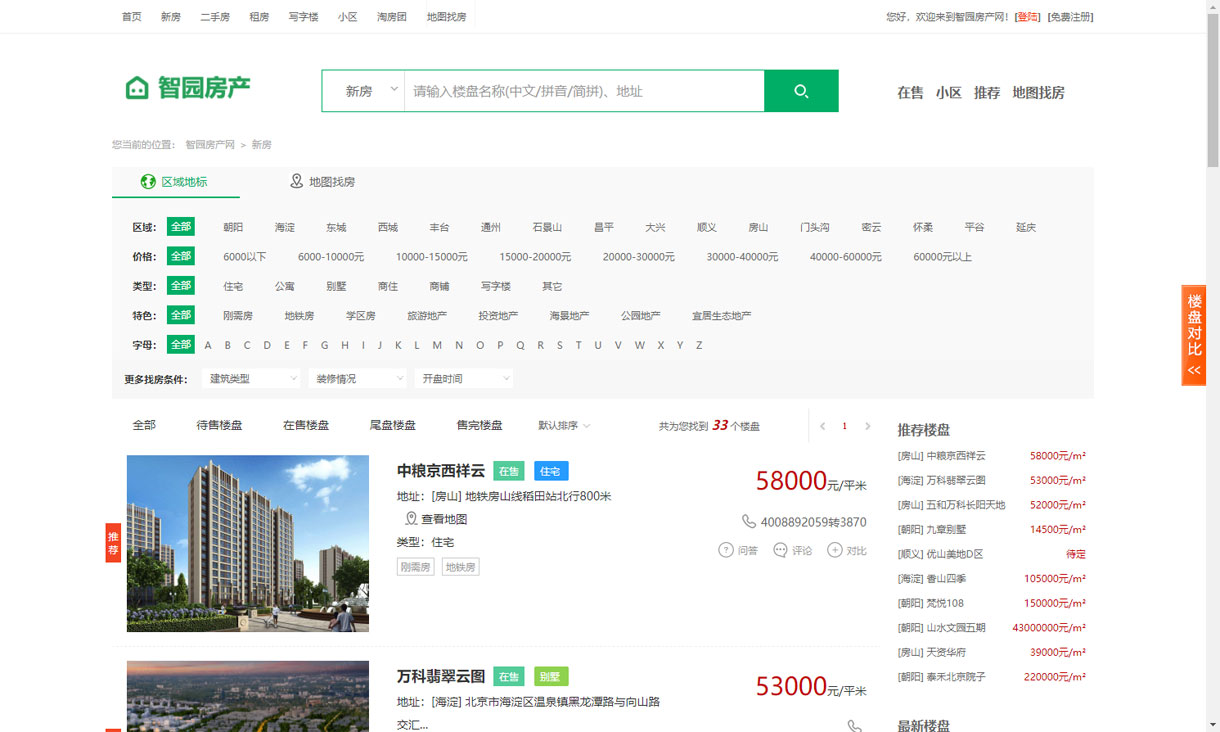The width and height of the screenshot is (1220, 732).
Task: Open the 建筑类型 dropdown
Action: tap(251, 379)
